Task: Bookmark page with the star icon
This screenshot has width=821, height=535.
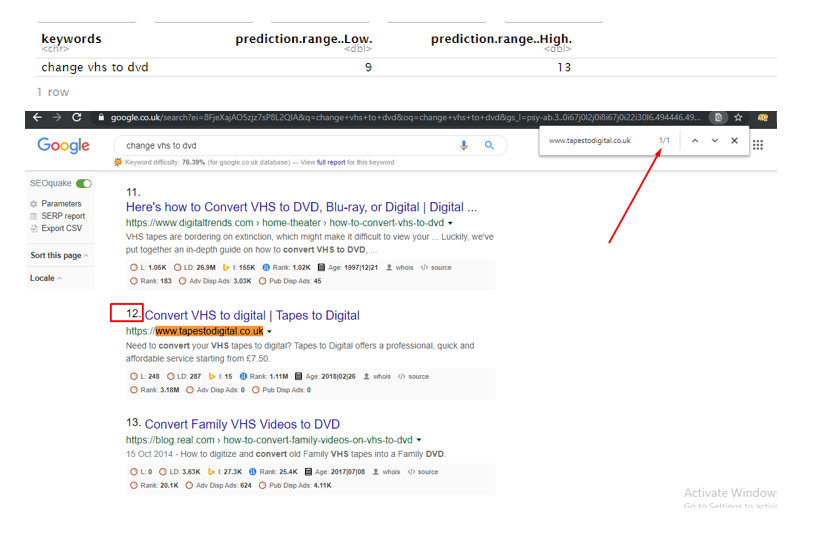Action: pos(738,117)
